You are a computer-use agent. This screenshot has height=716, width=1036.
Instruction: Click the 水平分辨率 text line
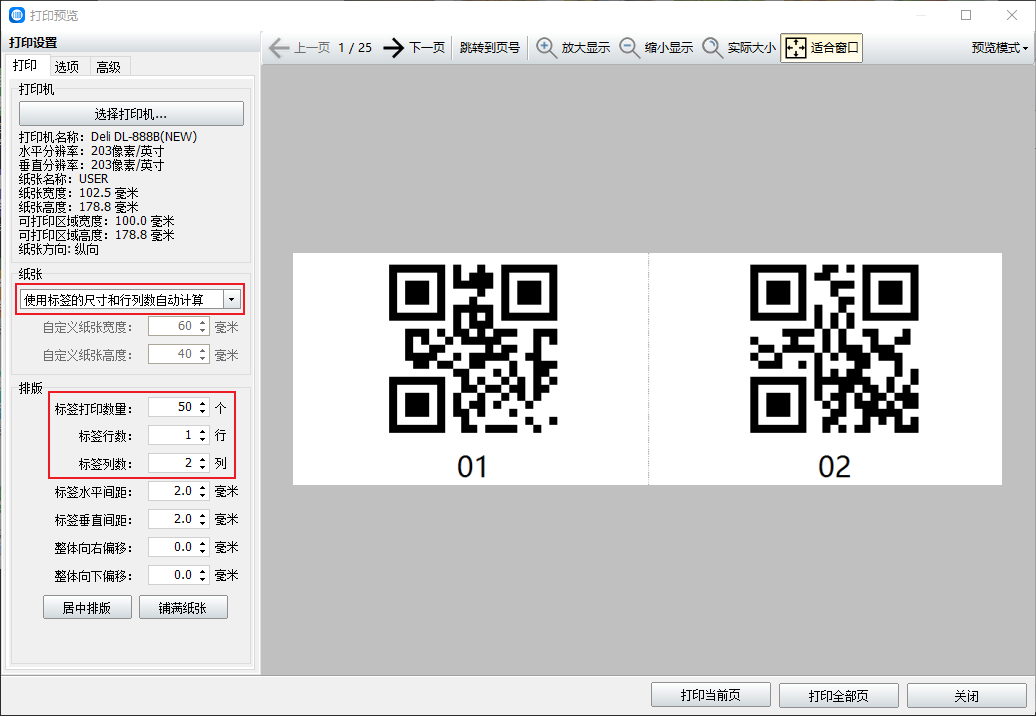(x=91, y=151)
